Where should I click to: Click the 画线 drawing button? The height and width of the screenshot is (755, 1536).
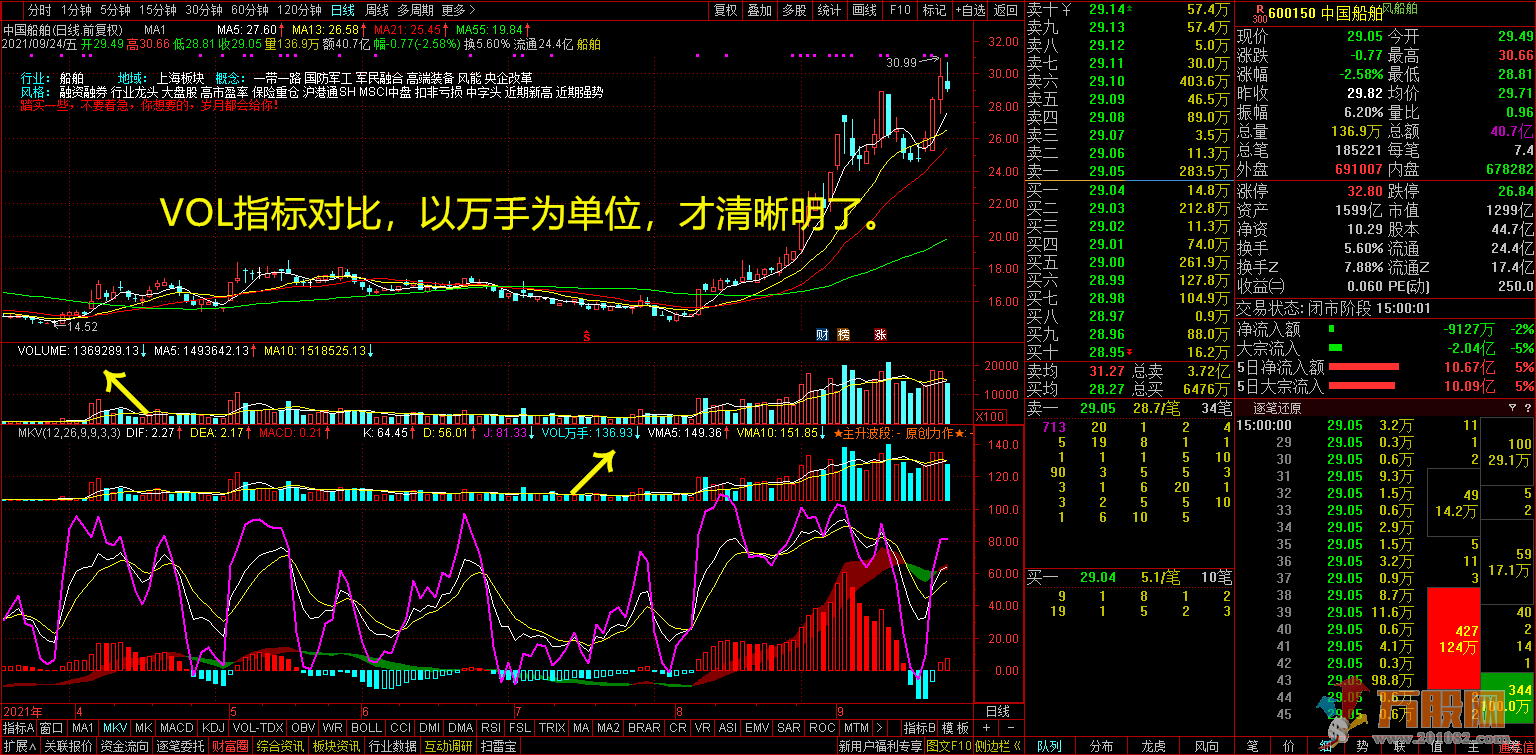[864, 9]
